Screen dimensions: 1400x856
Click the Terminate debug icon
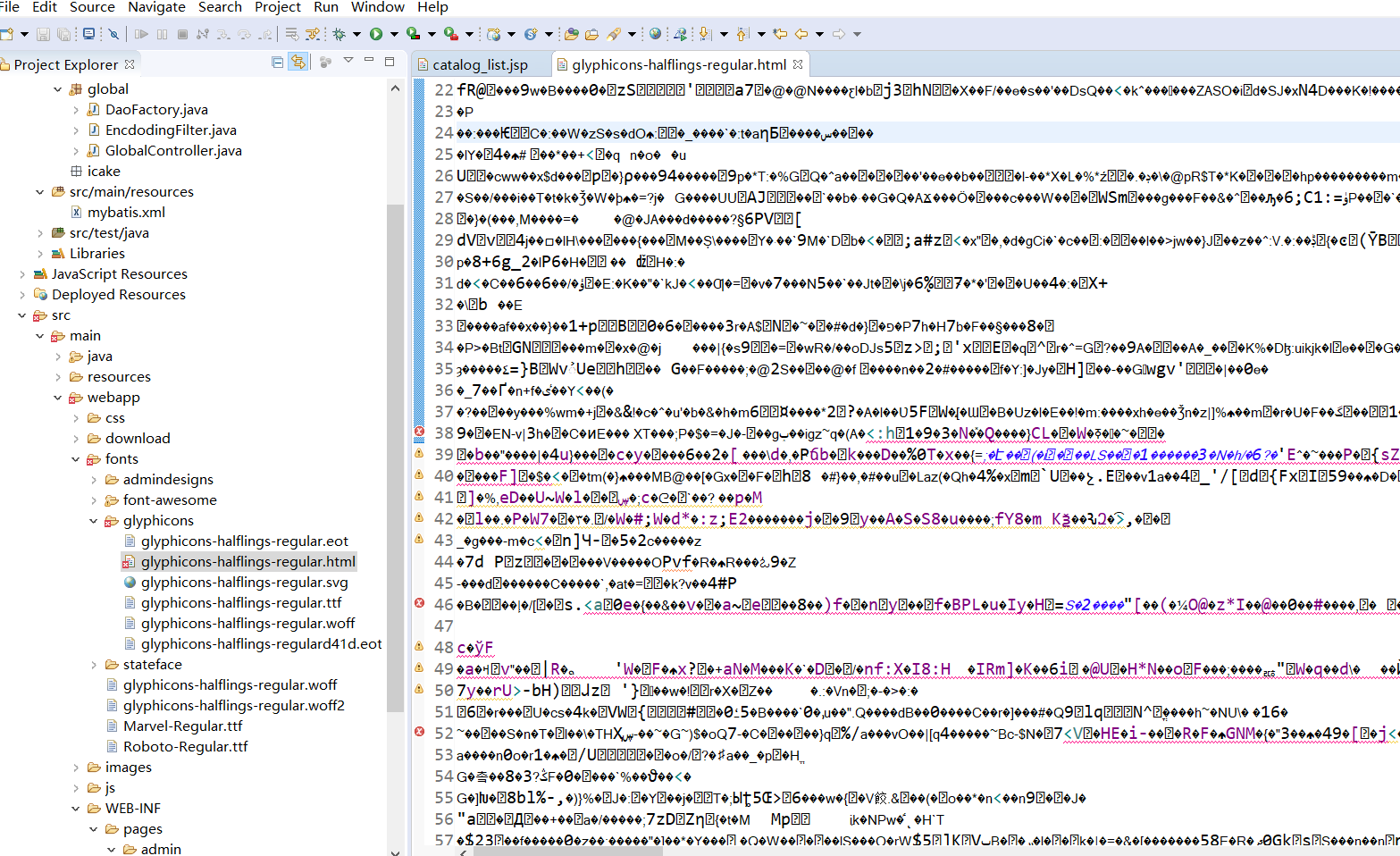pyautogui.click(x=182, y=34)
